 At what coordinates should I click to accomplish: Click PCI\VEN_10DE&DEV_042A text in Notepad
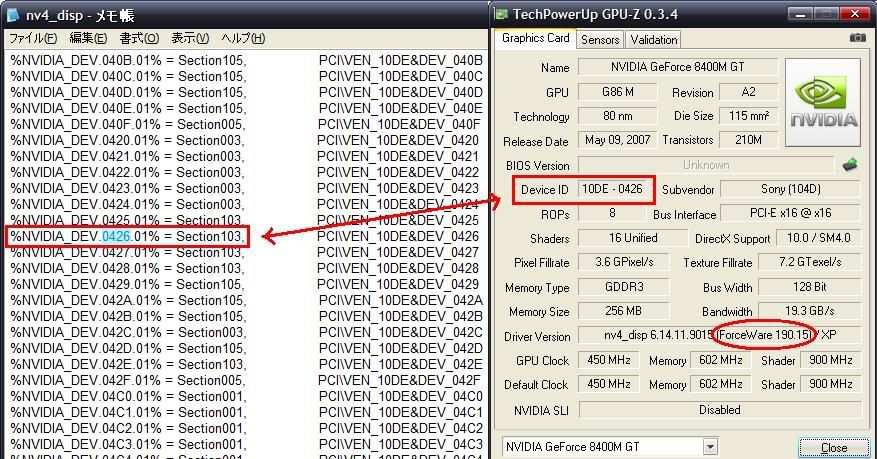pyautogui.click(x=400, y=300)
